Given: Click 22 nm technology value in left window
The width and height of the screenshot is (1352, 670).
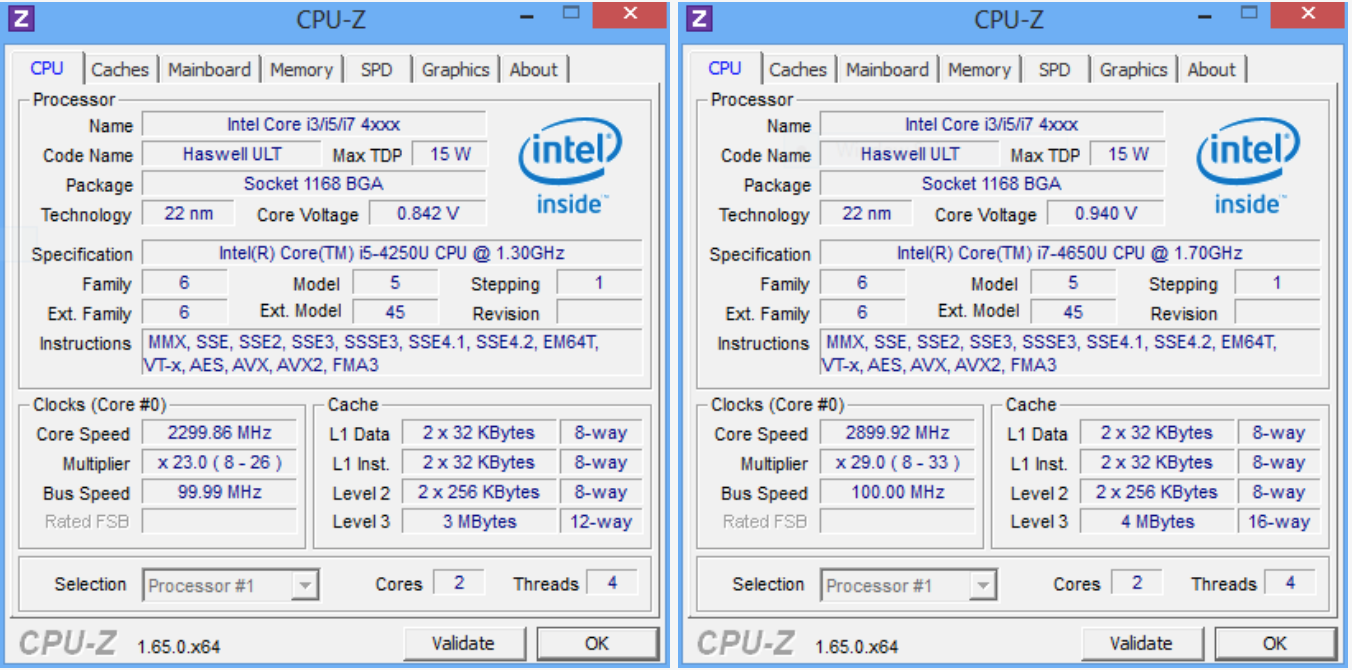Looking at the screenshot, I should click(188, 213).
